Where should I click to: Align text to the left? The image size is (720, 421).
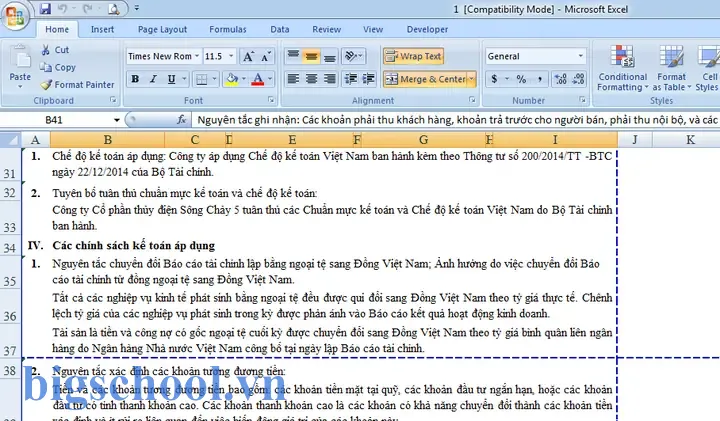[x=293, y=79]
